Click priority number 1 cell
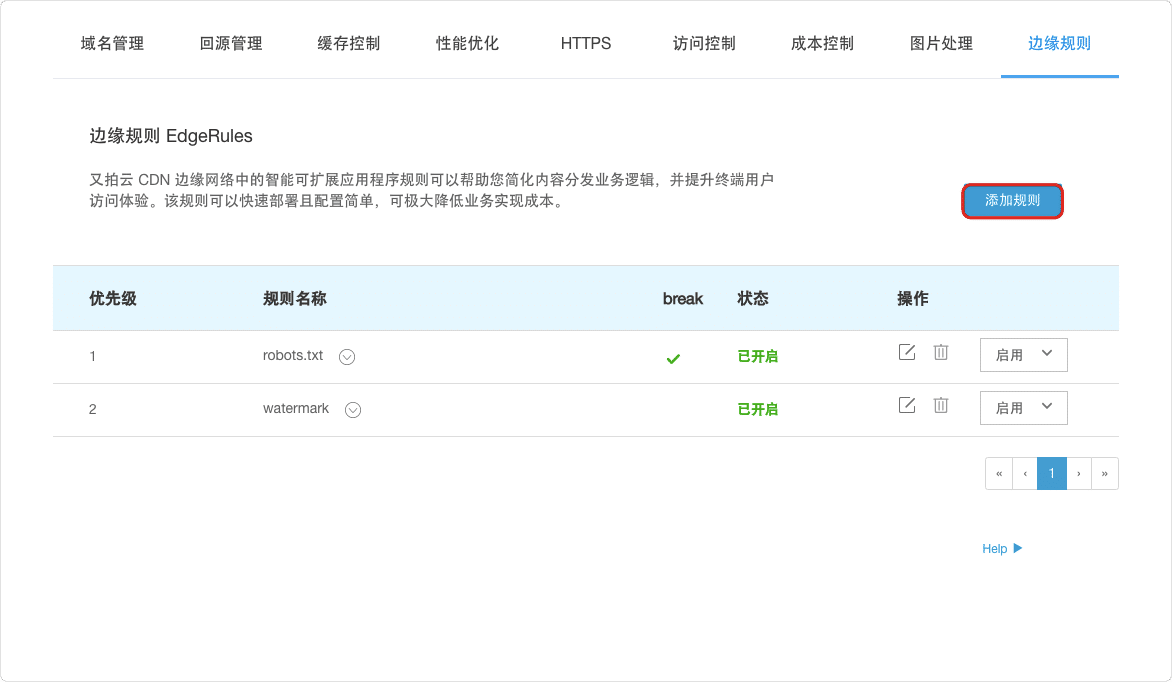1172x682 pixels. 93,357
